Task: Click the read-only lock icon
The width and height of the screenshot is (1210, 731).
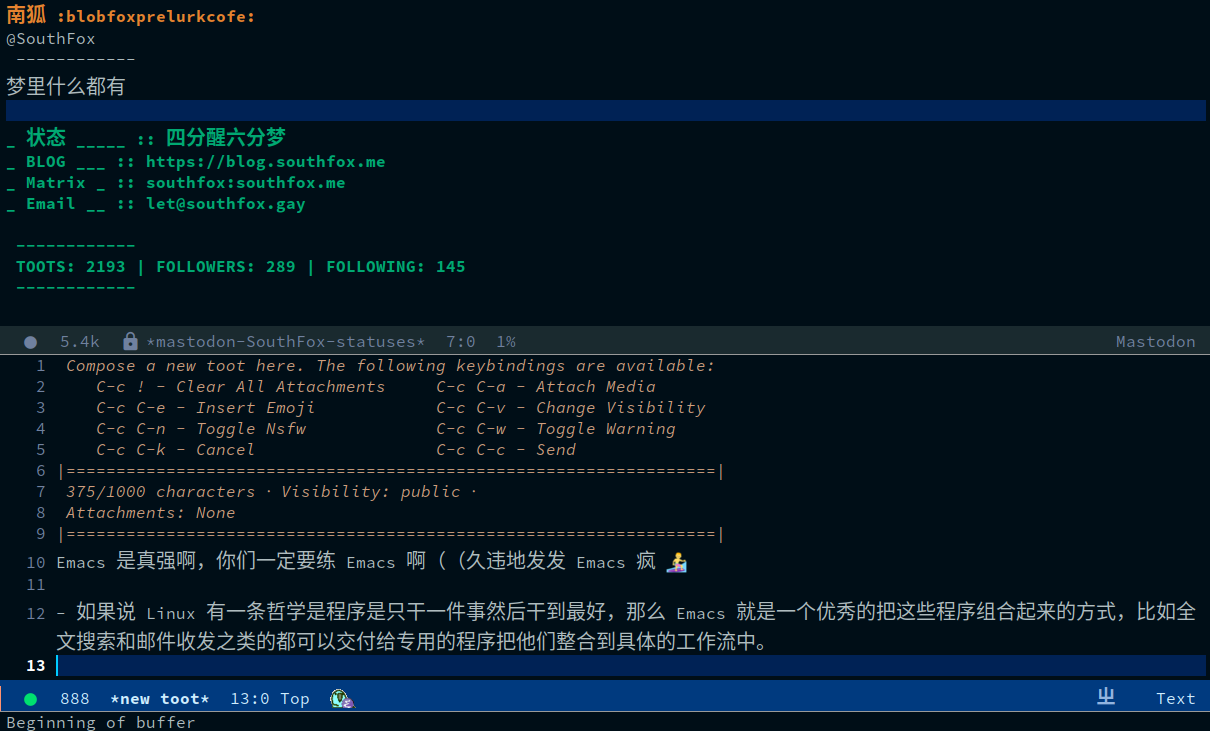Action: point(130,342)
